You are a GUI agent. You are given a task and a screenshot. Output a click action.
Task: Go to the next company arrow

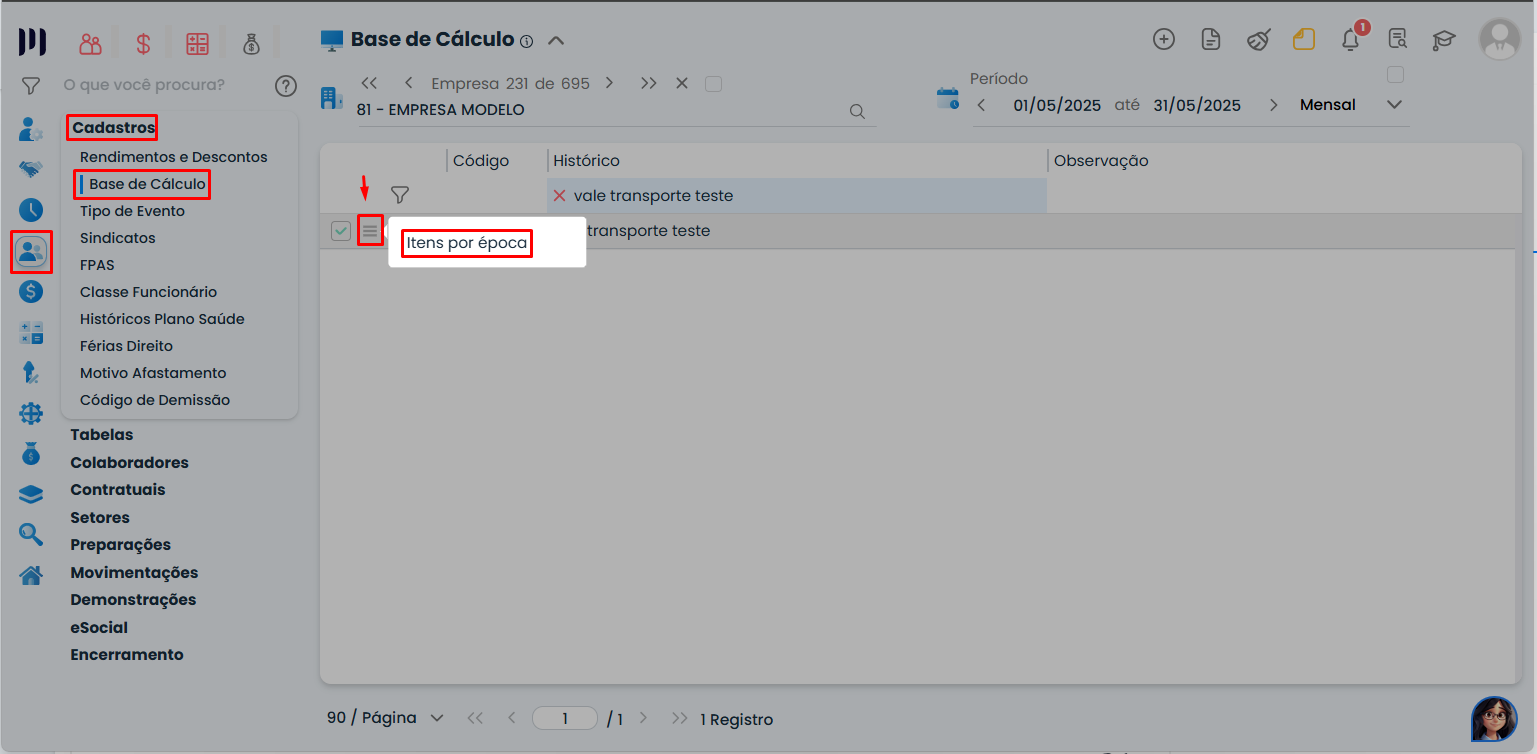pos(609,84)
